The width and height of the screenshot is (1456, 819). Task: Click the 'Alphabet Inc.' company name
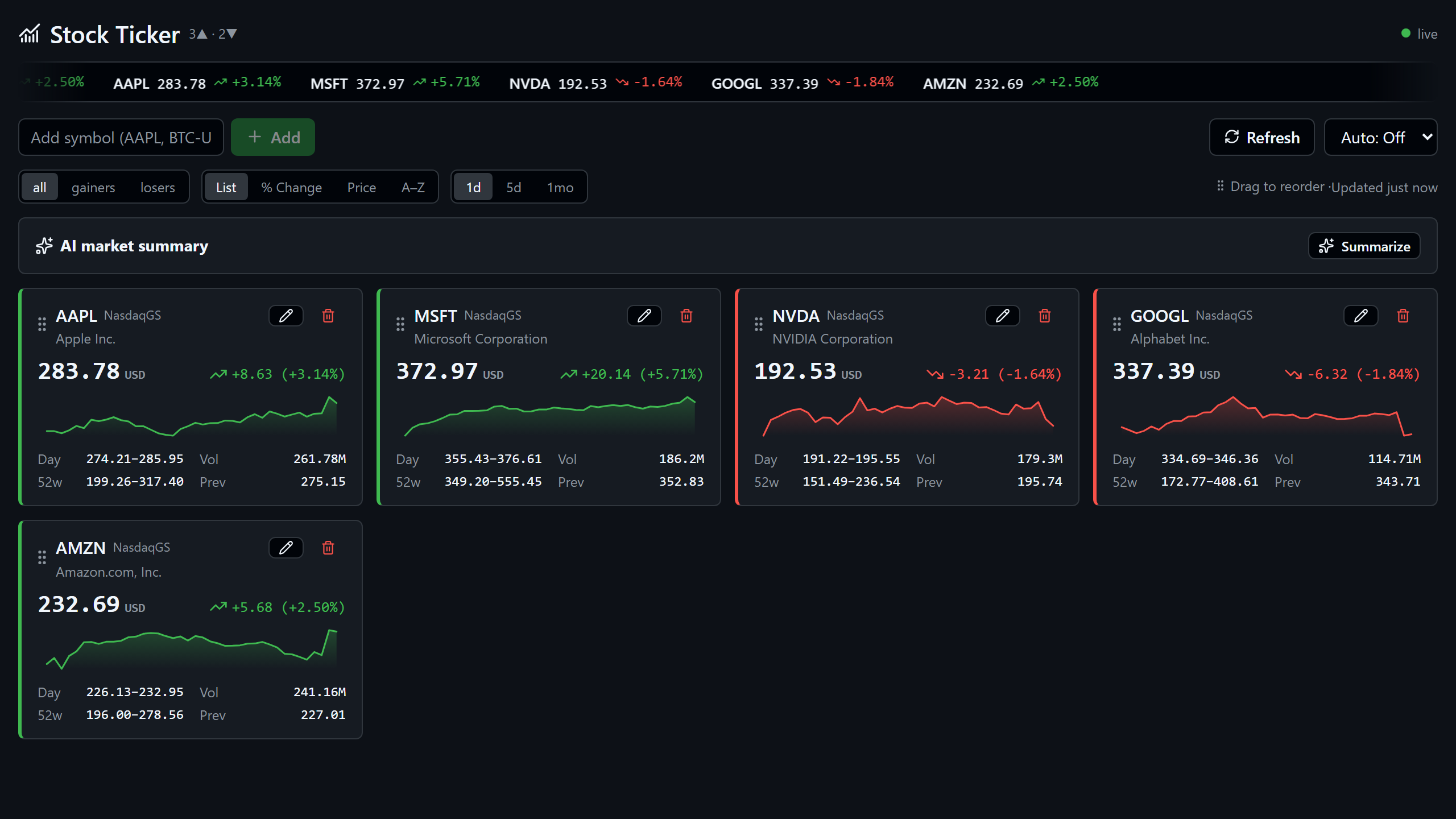coord(1170,339)
